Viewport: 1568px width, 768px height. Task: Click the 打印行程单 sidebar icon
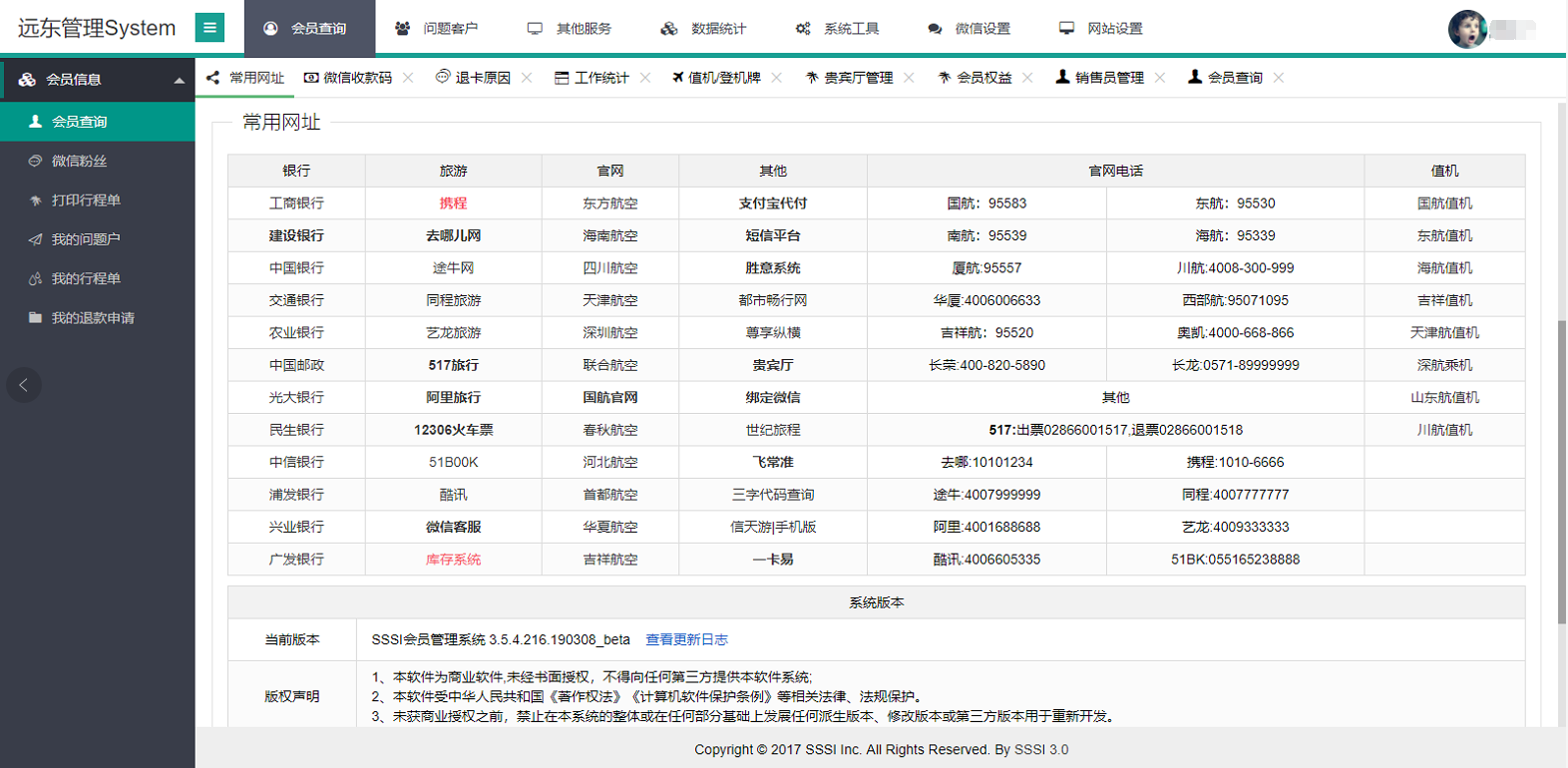35,200
